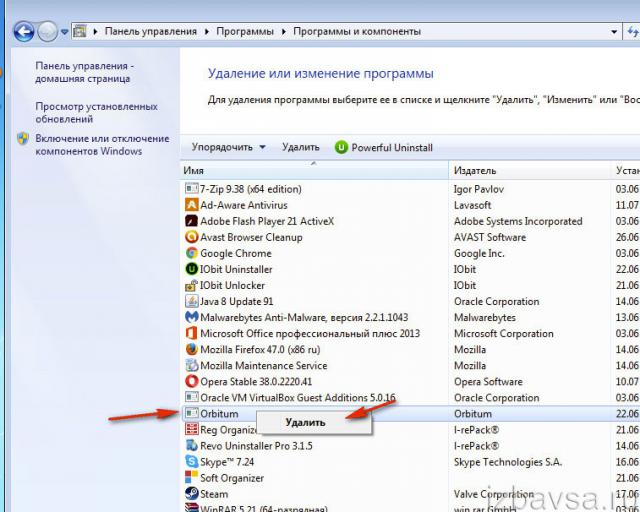Select Java 8 Update 91 name text

[236, 301]
